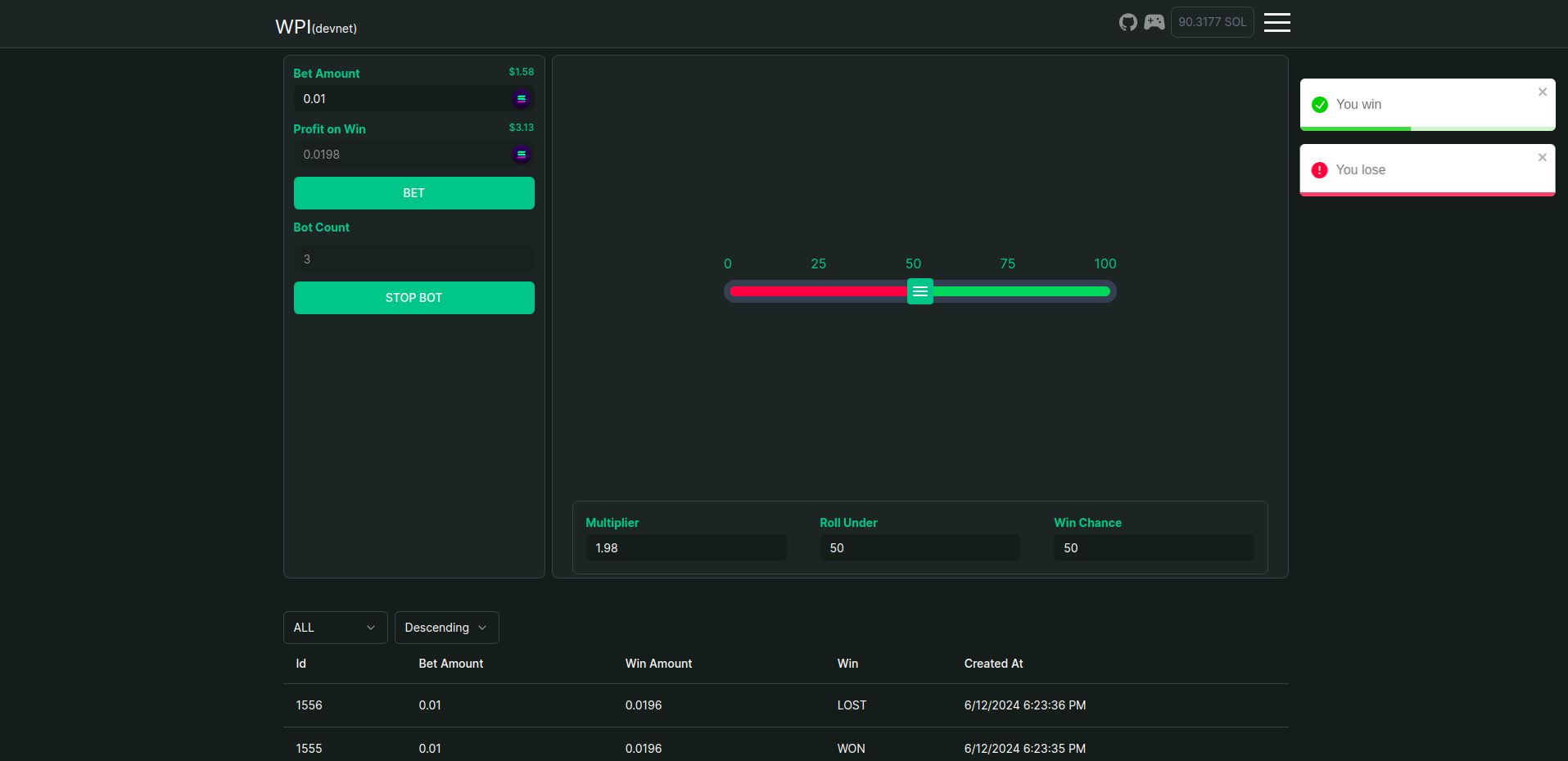Click the Bet Amount column header
The height and width of the screenshot is (761, 1568).
coord(451,664)
